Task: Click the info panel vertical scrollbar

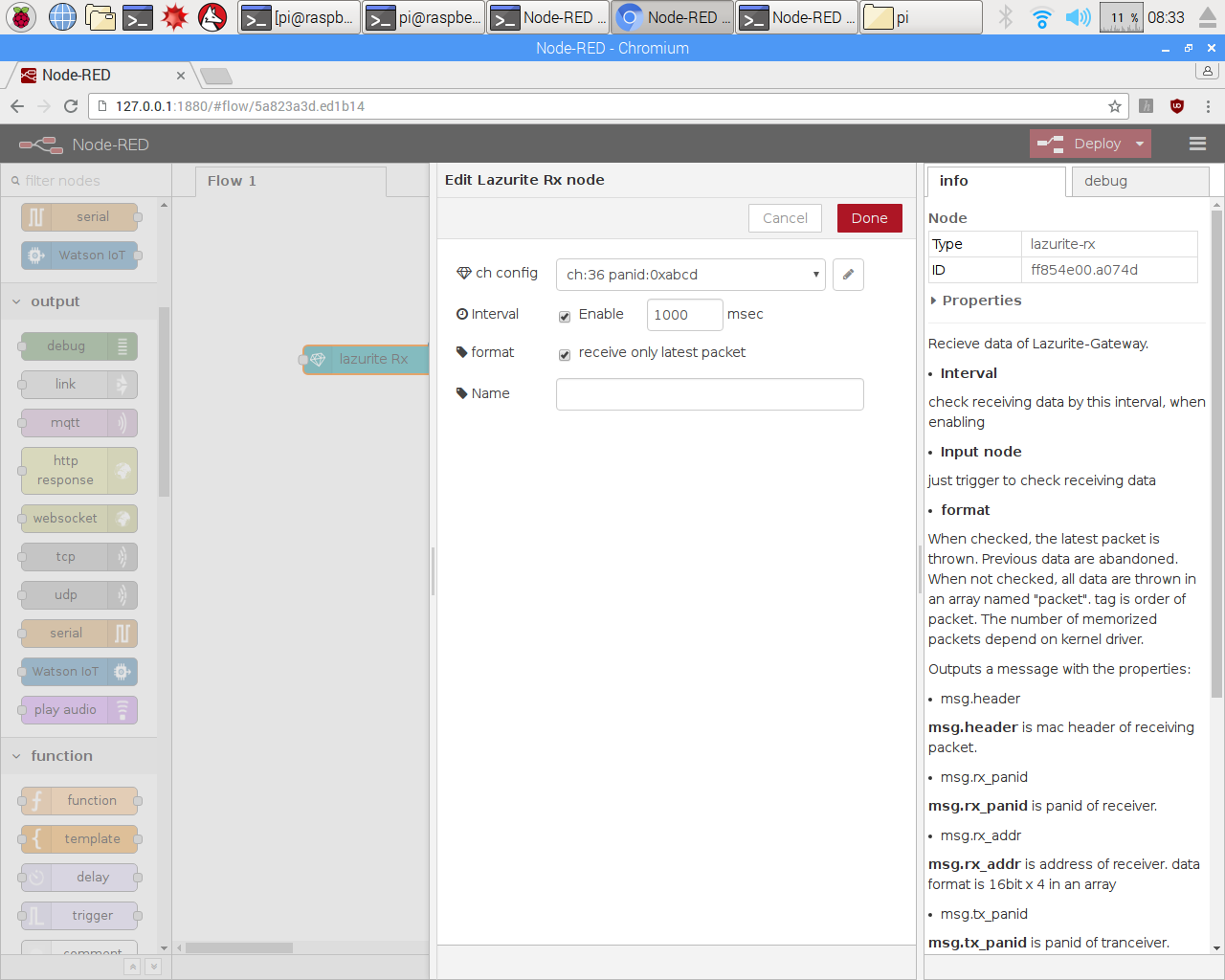Action: [x=1216, y=454]
